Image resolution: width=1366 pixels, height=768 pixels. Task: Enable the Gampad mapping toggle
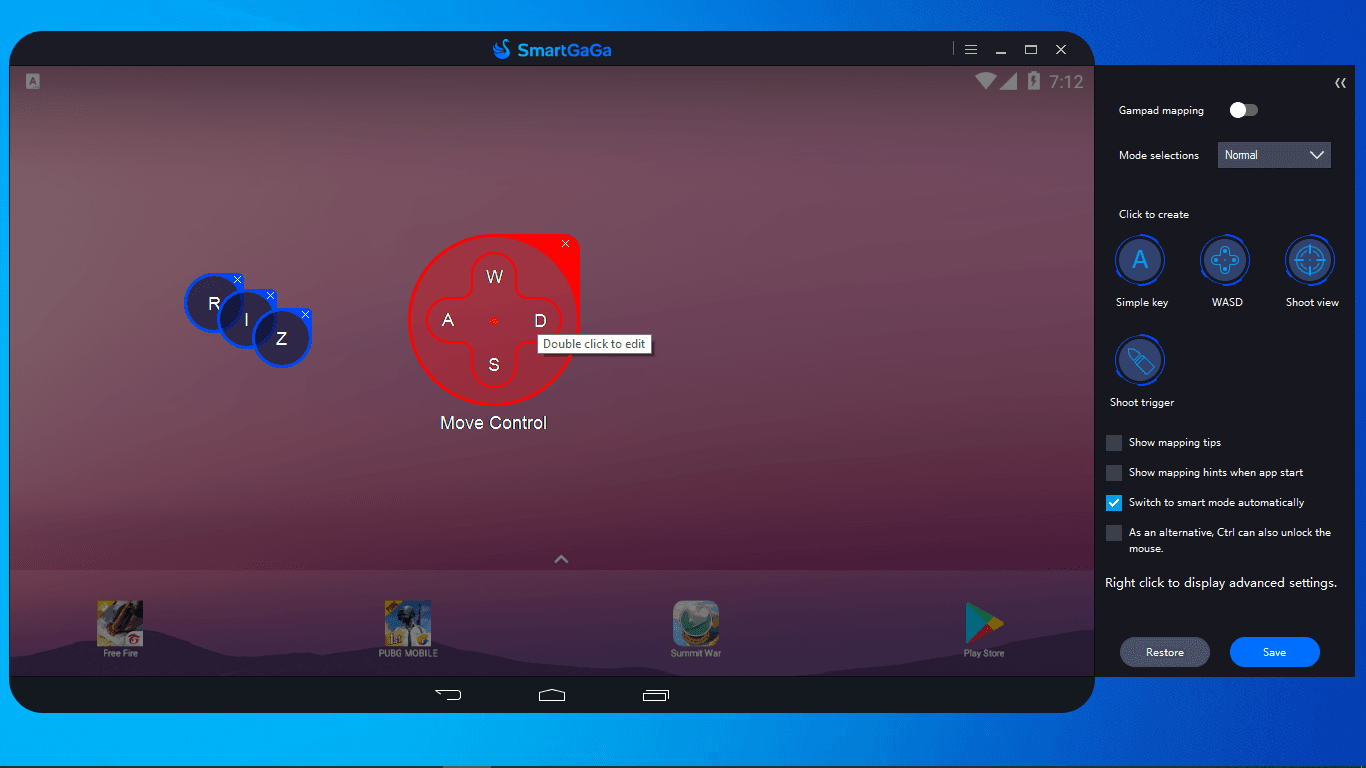click(x=1242, y=110)
